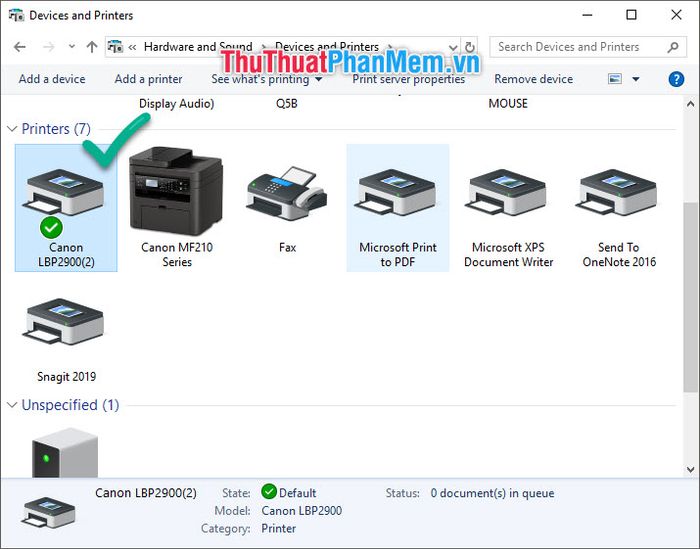Screen dimensions: 700x549
Task: Go back with the left arrow
Action: point(20,47)
